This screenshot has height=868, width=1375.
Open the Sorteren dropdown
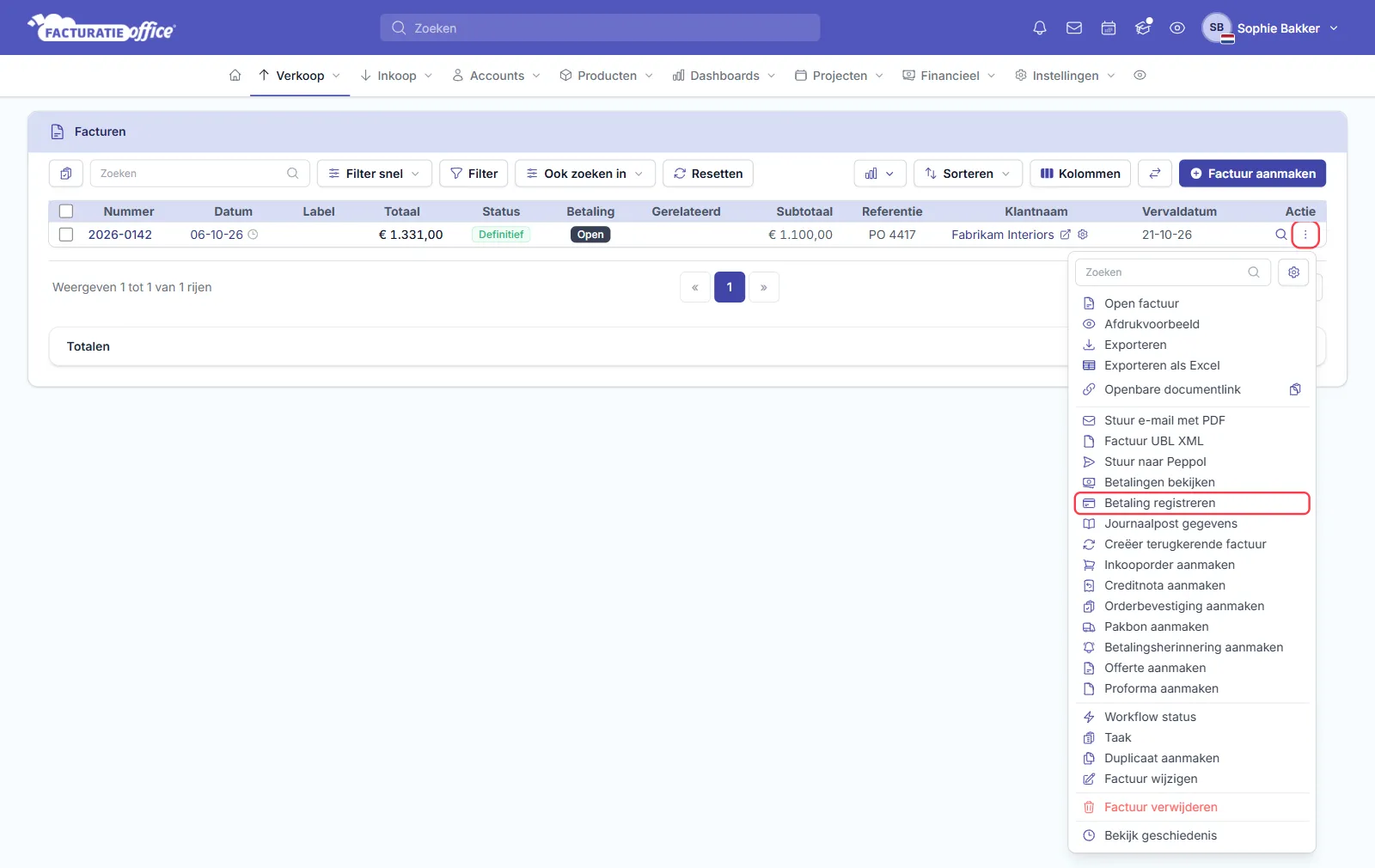coord(969,174)
